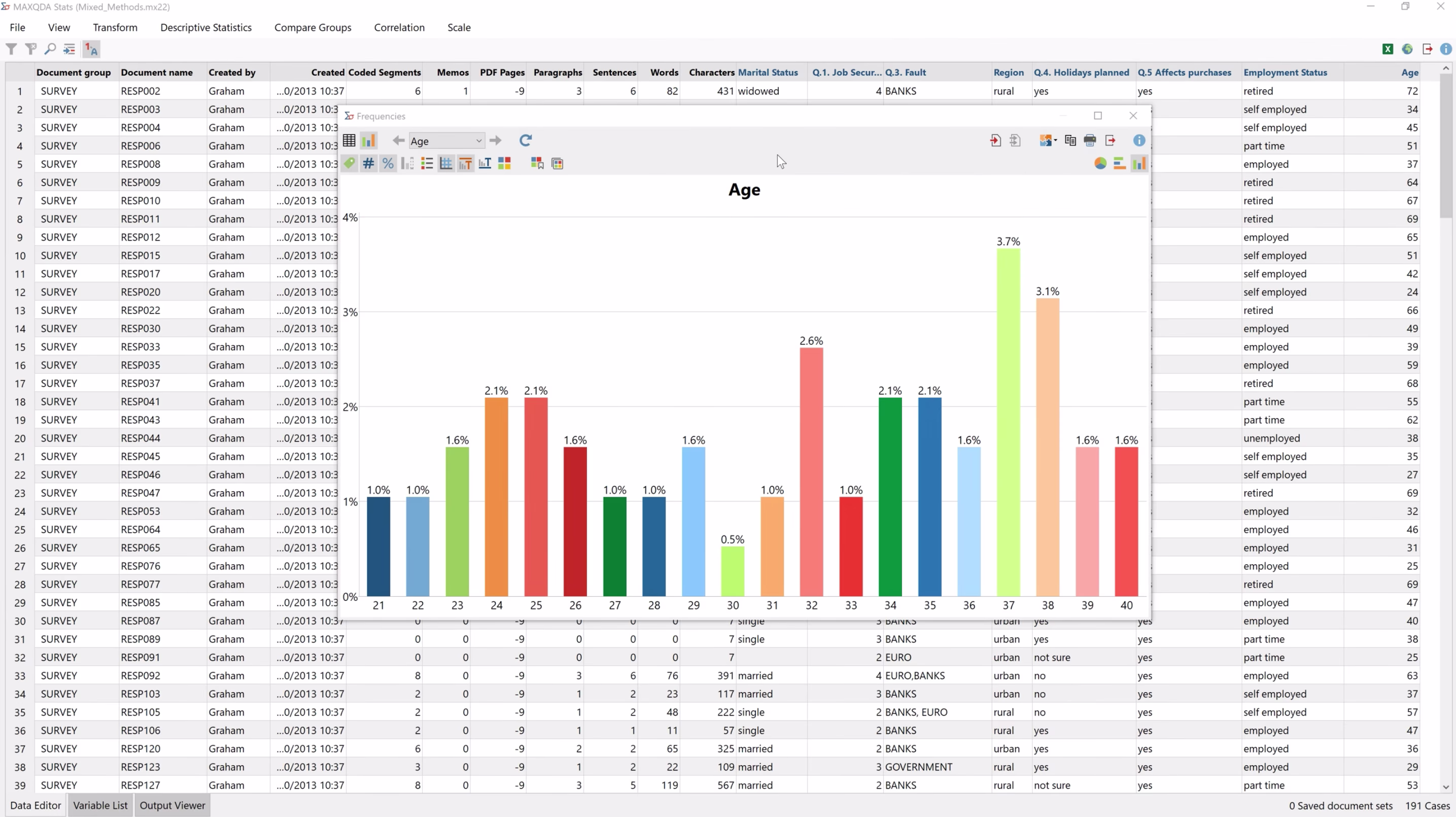
Task: Print the Age frequency chart
Action: [x=1090, y=140]
